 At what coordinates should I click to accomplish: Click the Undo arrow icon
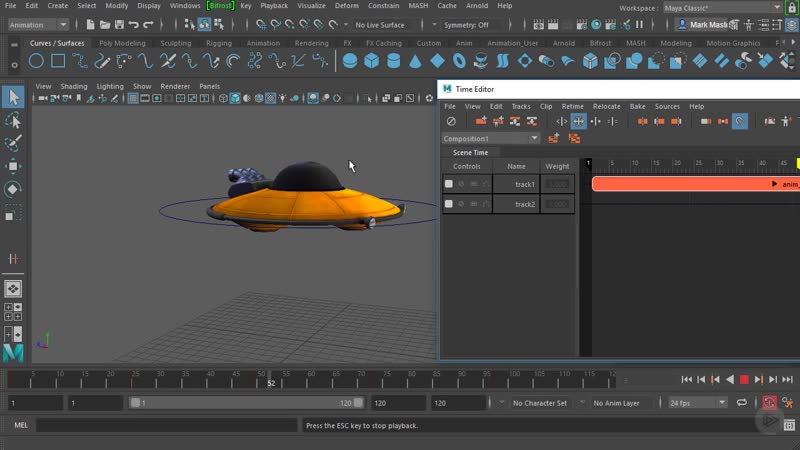click(134, 24)
